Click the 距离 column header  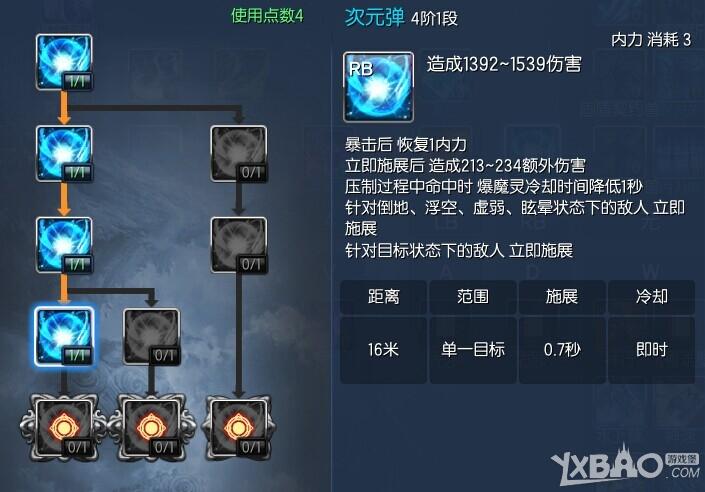384,297
